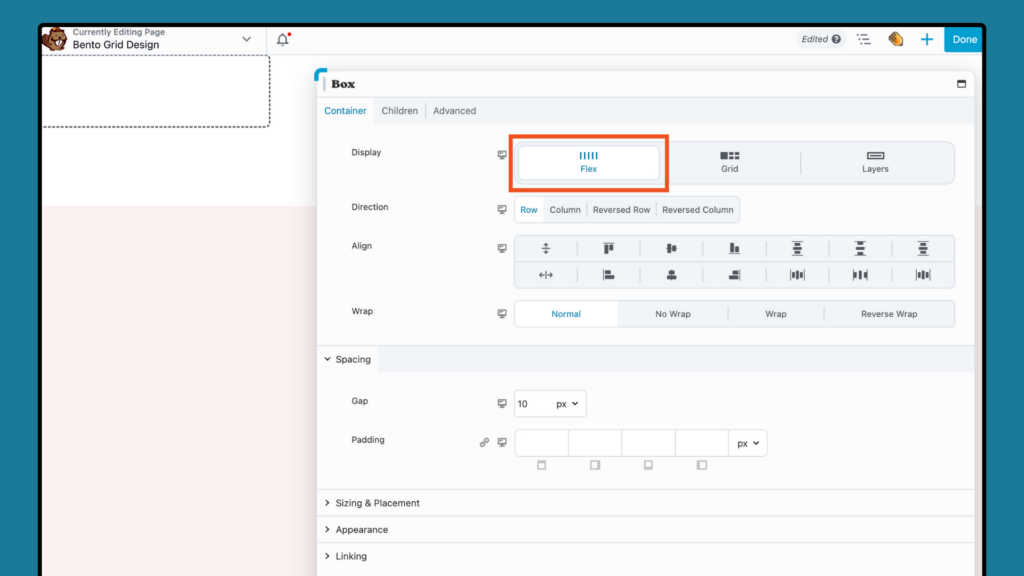This screenshot has width=1024, height=576.
Task: Click the notification bell icon
Action: (x=282, y=37)
